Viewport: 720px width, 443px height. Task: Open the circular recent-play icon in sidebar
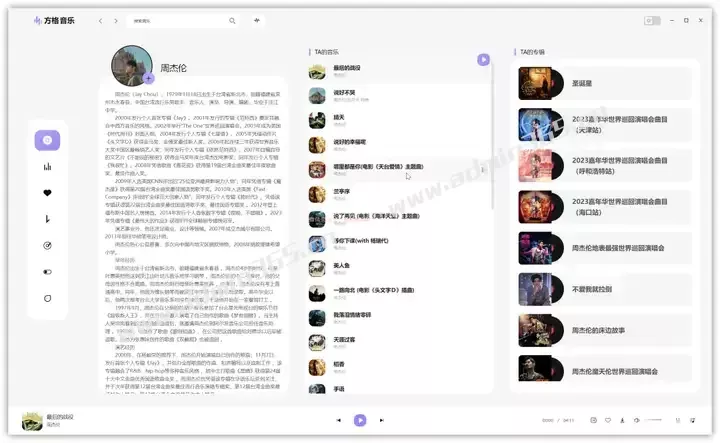click(47, 246)
